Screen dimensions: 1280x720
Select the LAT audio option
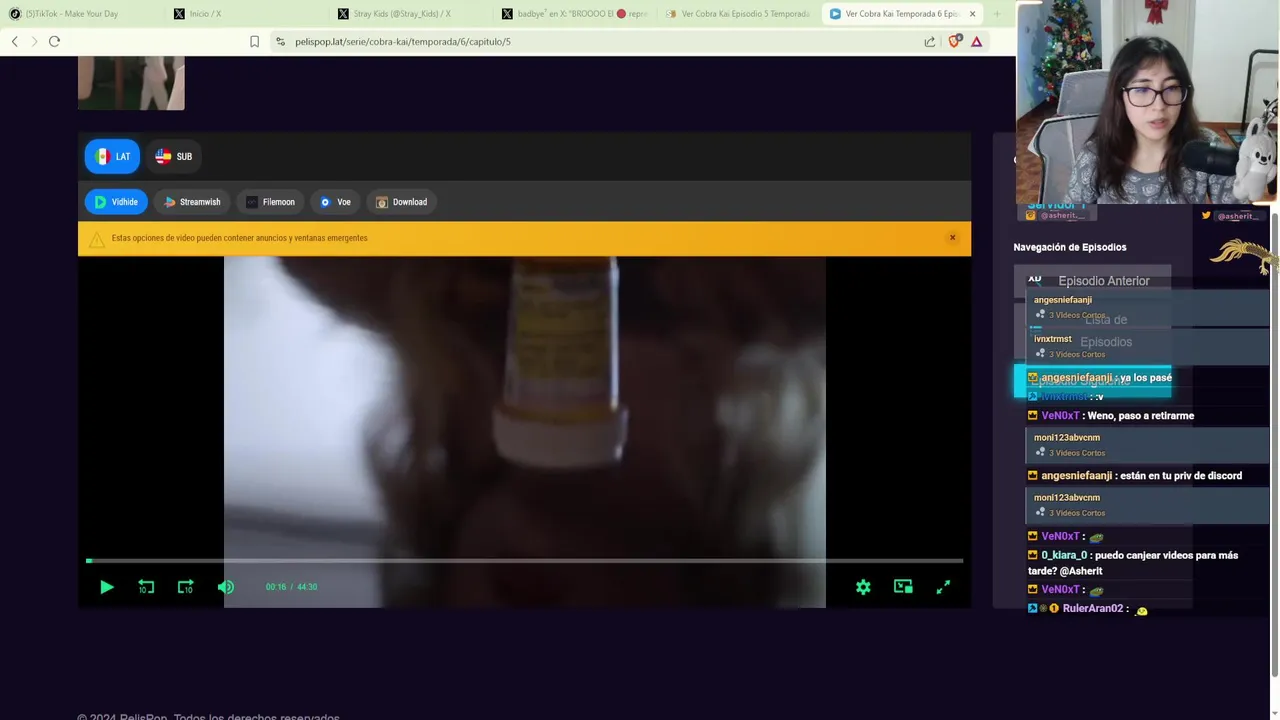click(112, 156)
